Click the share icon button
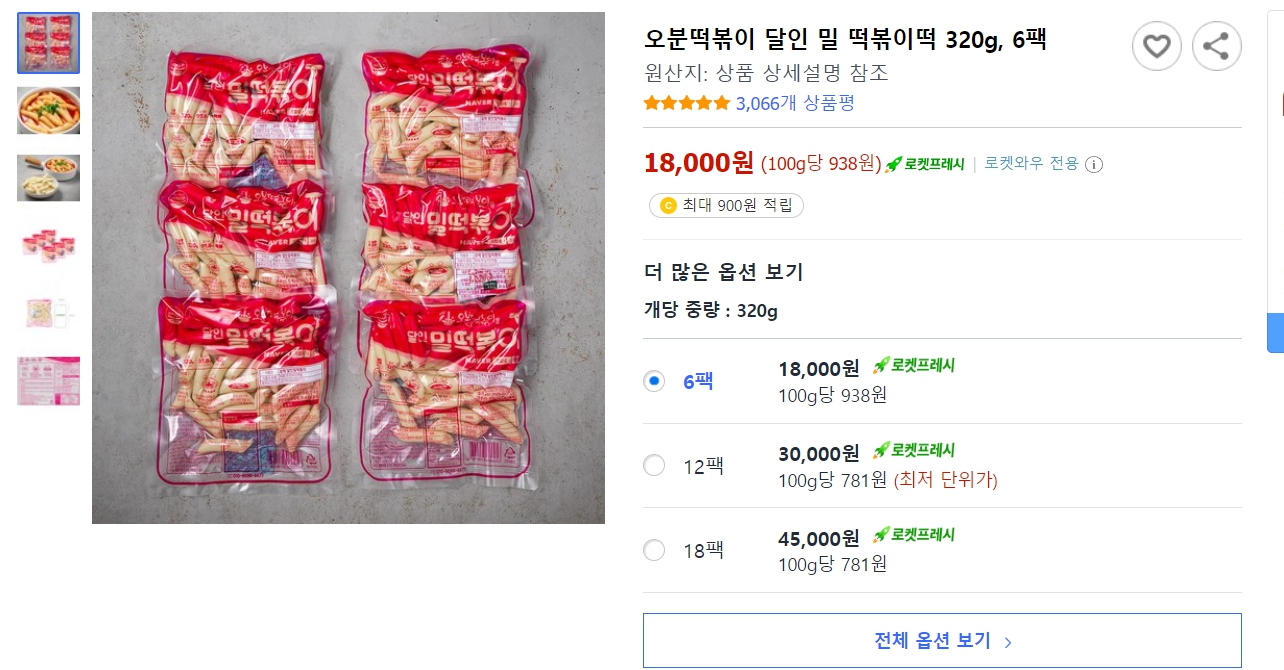 (1216, 46)
